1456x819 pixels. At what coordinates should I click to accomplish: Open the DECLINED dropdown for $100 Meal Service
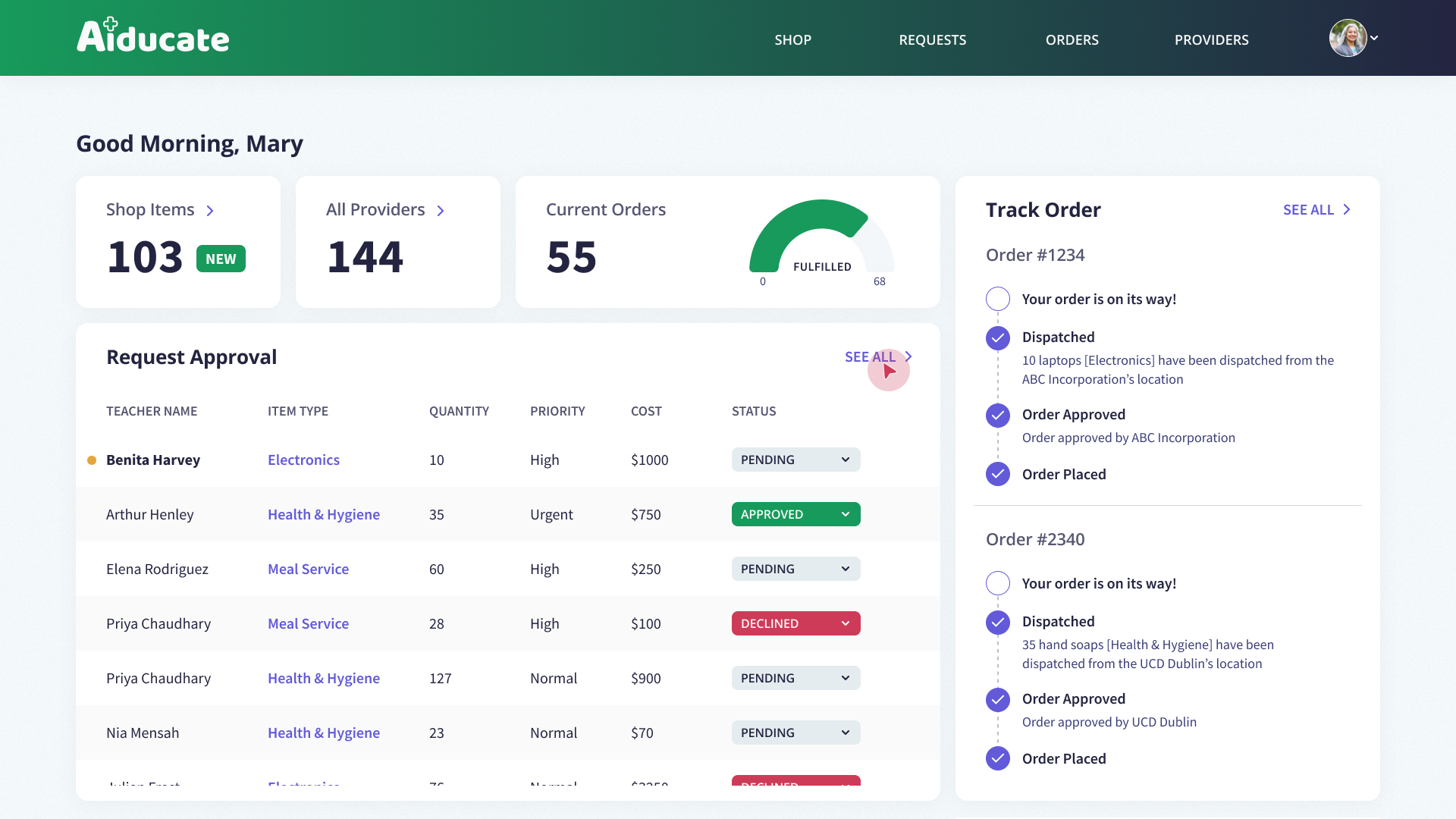[795, 623]
